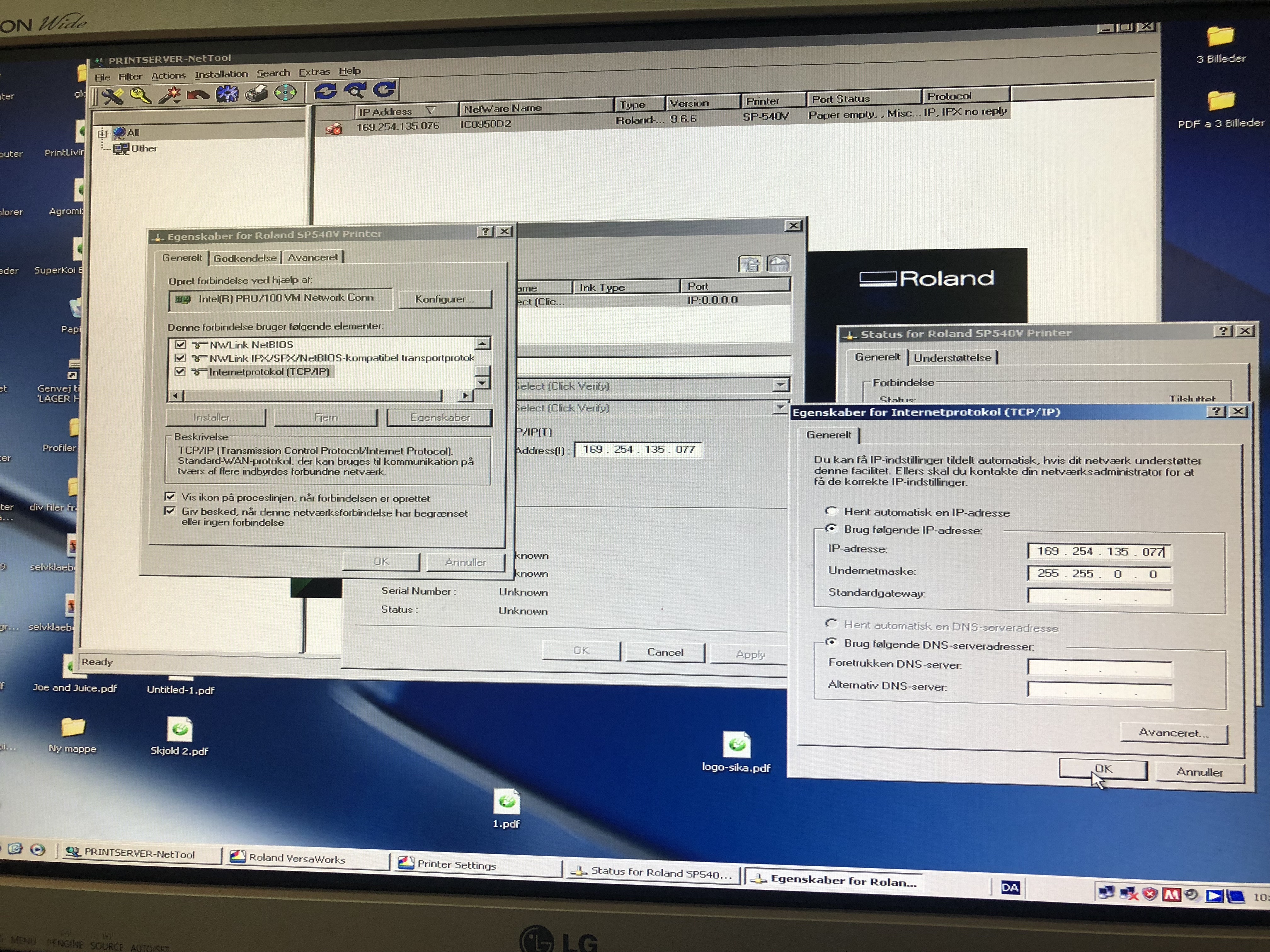Open the first 'Select (Click Verify)' dropdown
The height and width of the screenshot is (952, 1270).
(x=780, y=384)
